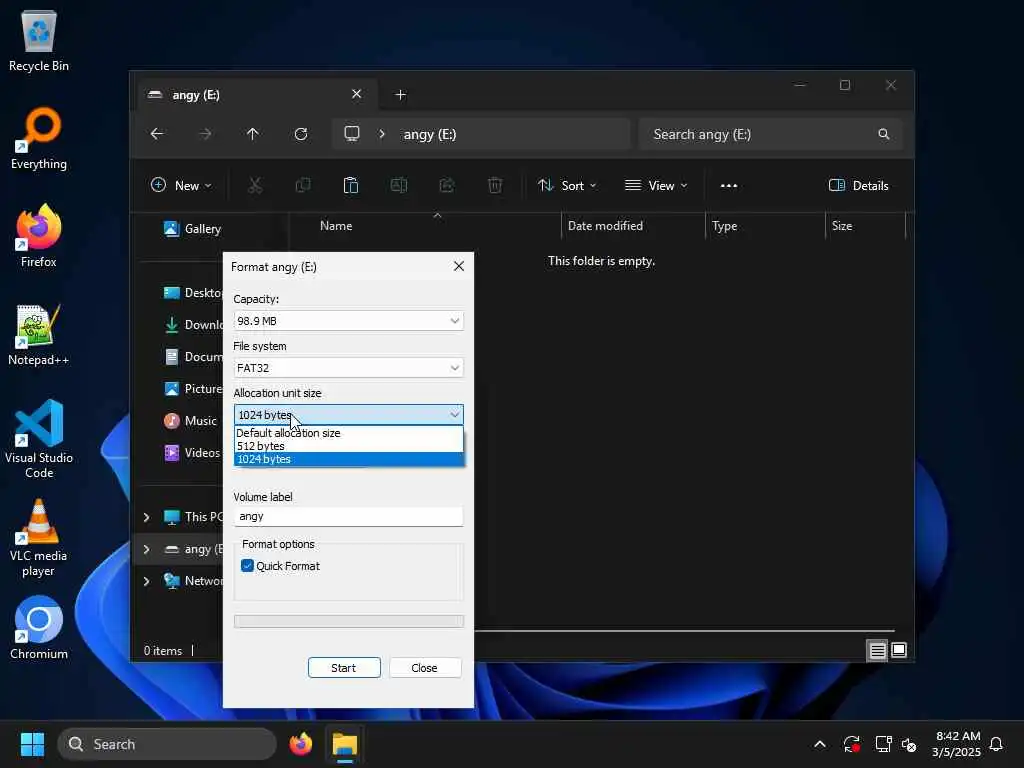1024x768 pixels.
Task: Expand the Network tree node
Action: [146, 581]
